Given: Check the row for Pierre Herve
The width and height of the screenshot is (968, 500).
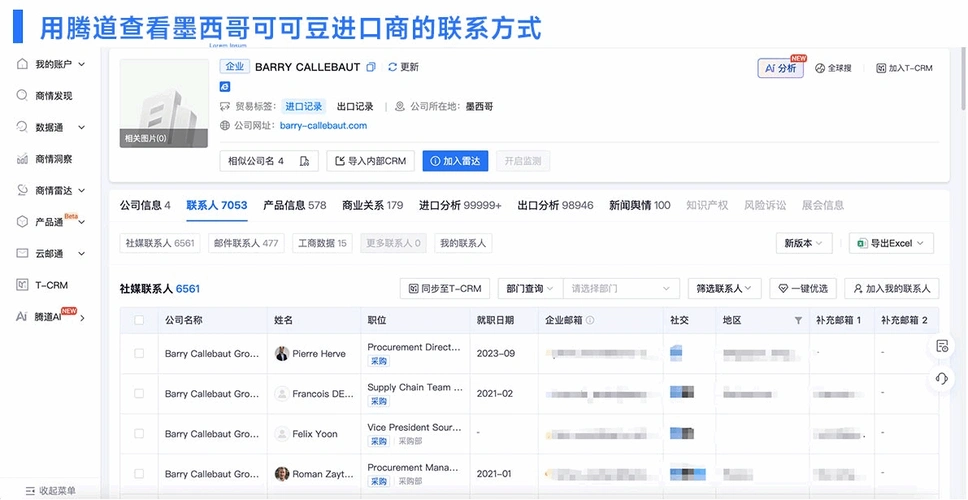Looking at the screenshot, I should coord(139,353).
